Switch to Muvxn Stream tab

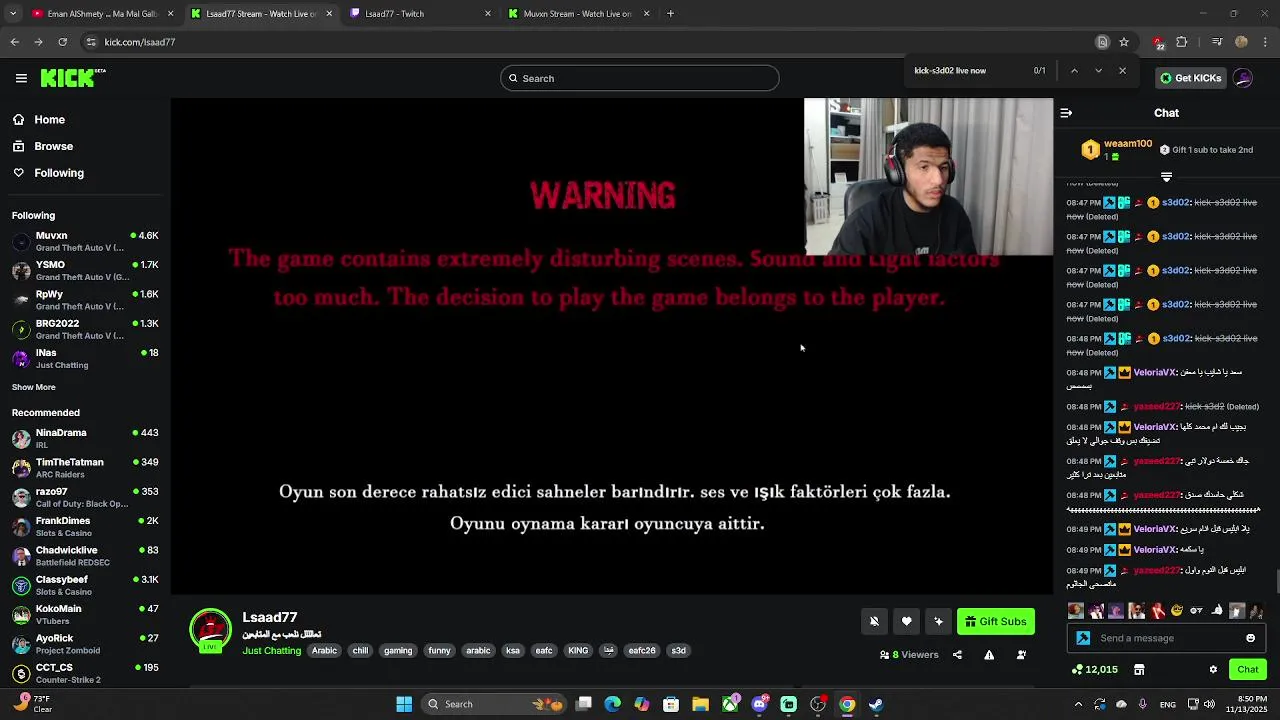tap(577, 14)
